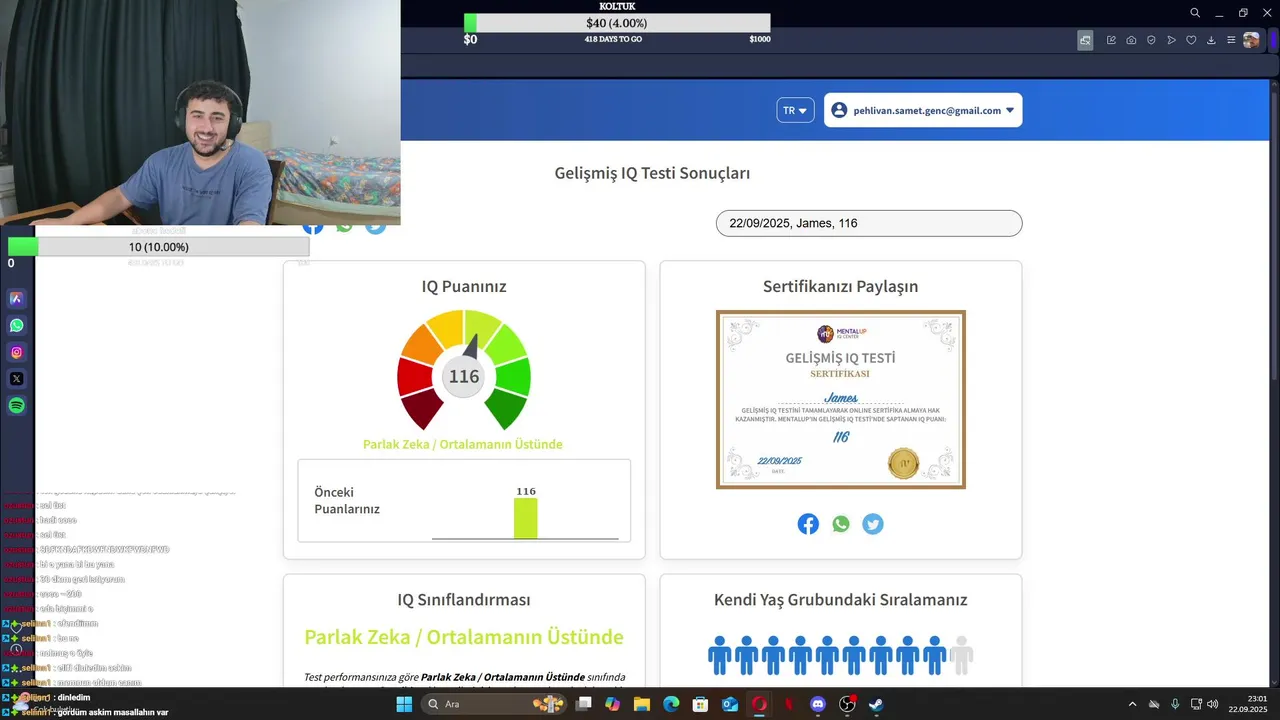Image resolution: width=1280 pixels, height=720 pixels.
Task: Open Task View on the taskbar
Action: pyautogui.click(x=583, y=704)
